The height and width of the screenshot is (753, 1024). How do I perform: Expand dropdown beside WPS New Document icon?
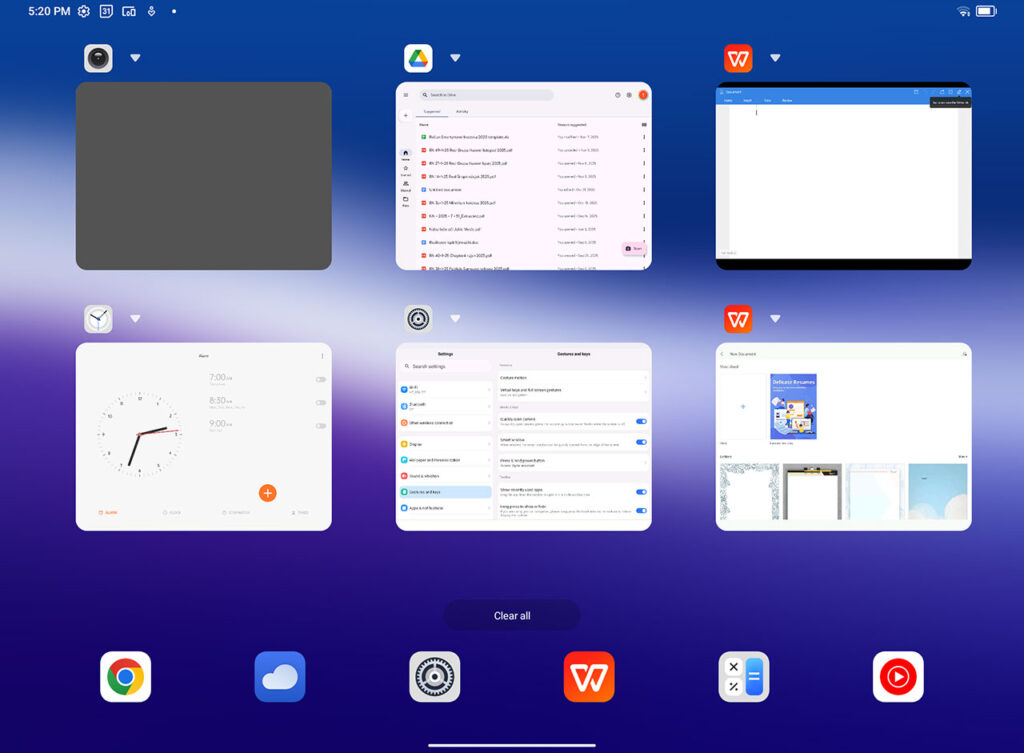(x=775, y=319)
